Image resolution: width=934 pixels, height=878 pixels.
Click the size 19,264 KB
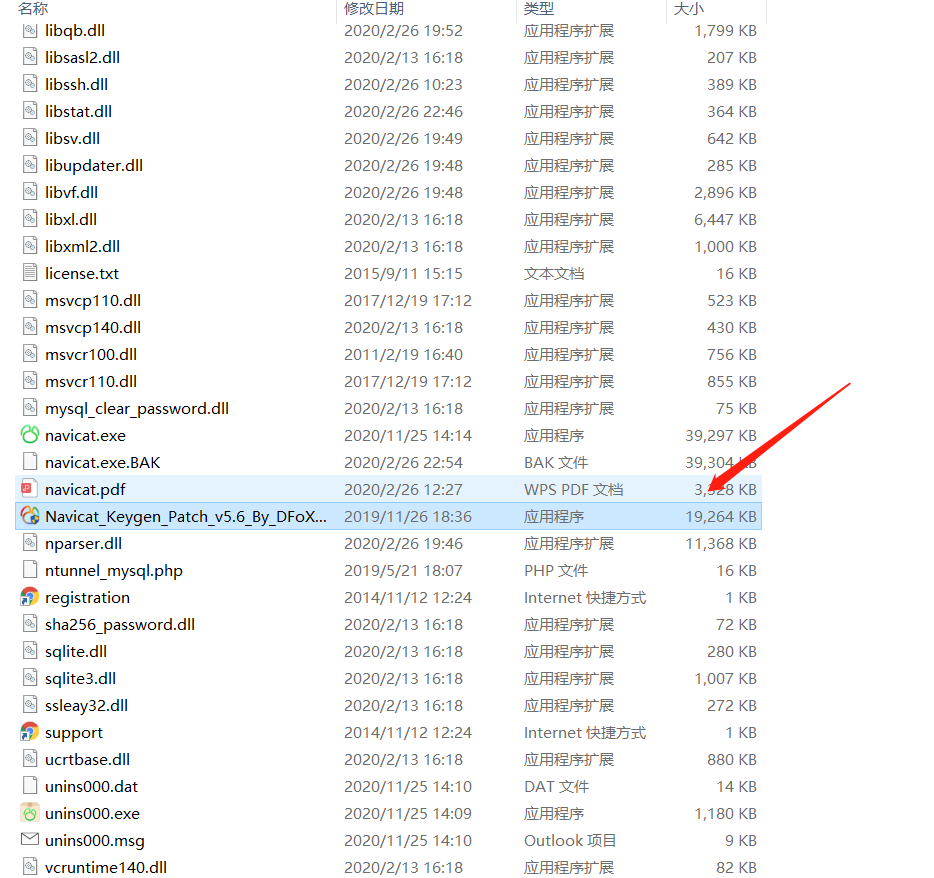click(721, 516)
